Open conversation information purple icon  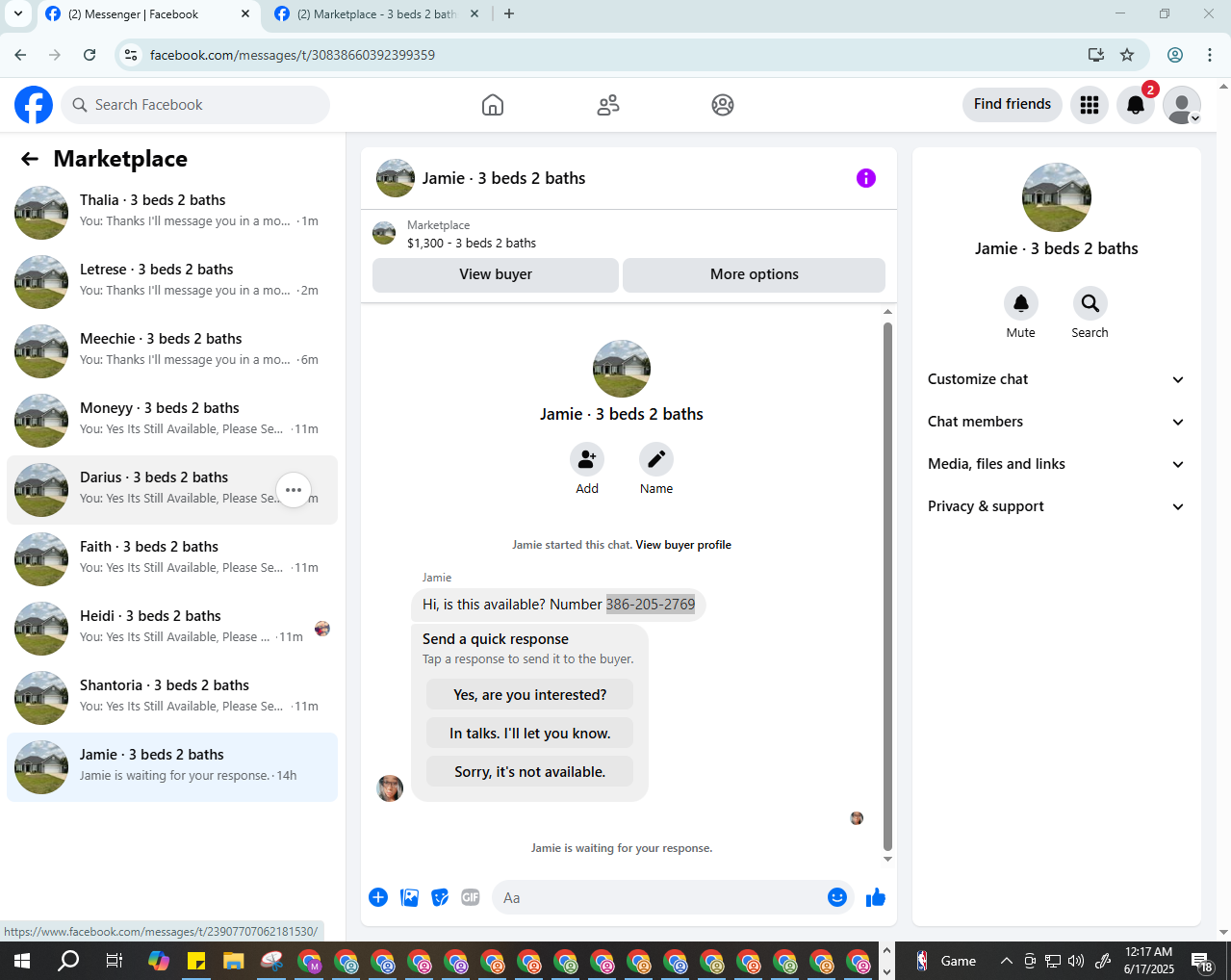pyautogui.click(x=866, y=178)
